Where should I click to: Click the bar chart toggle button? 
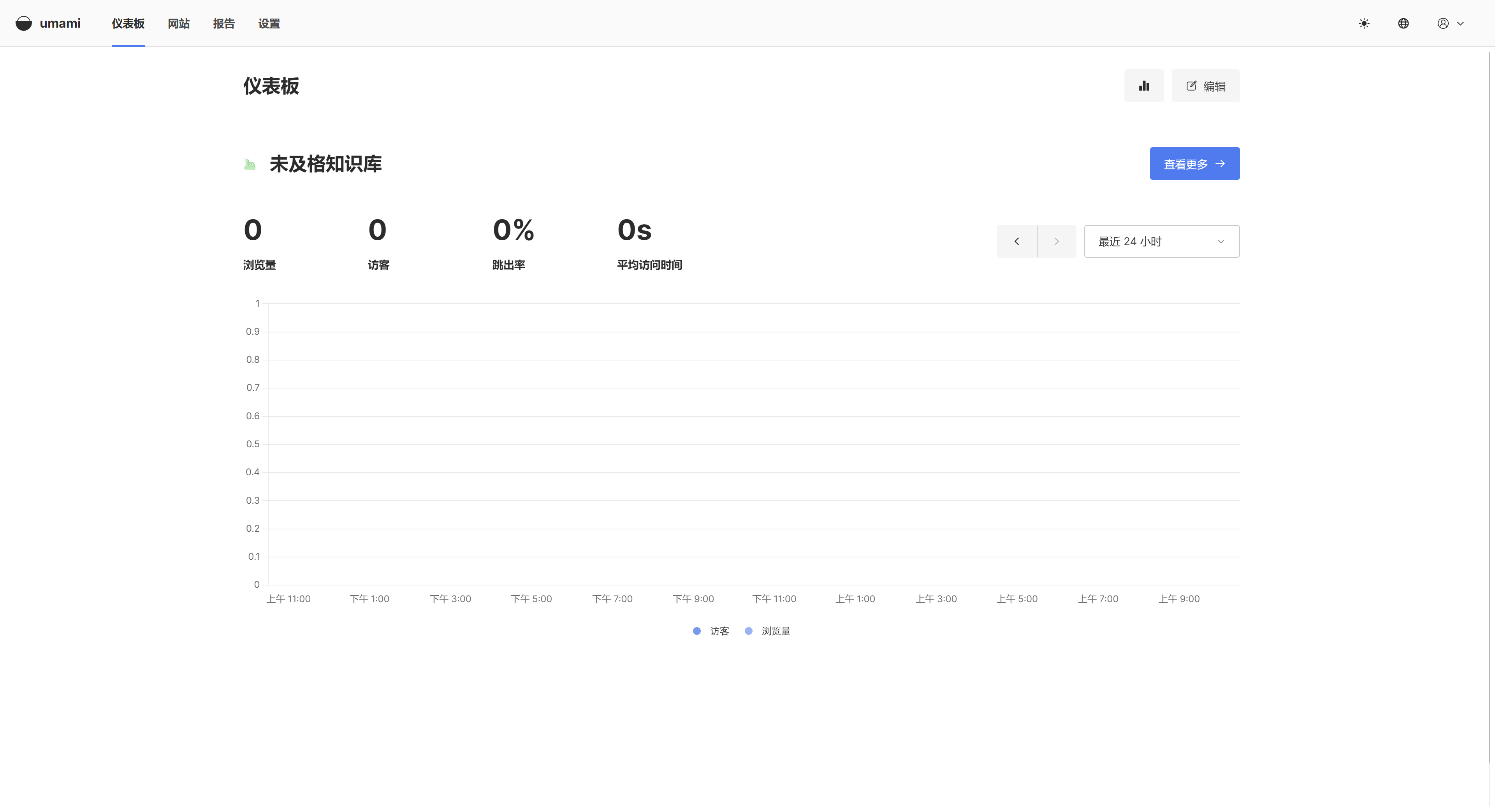pyautogui.click(x=1144, y=86)
